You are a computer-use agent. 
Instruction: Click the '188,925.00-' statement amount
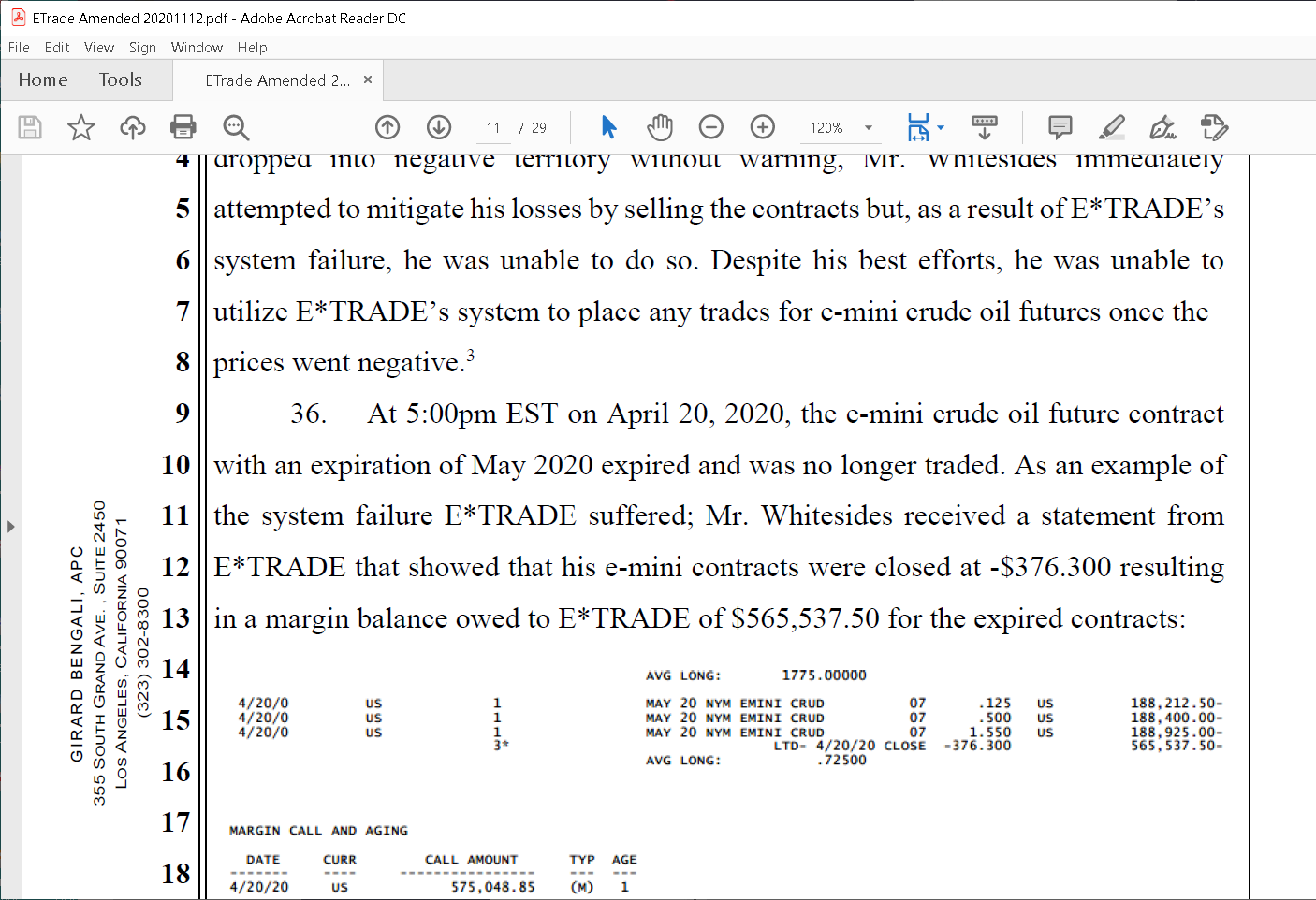[x=1177, y=733]
